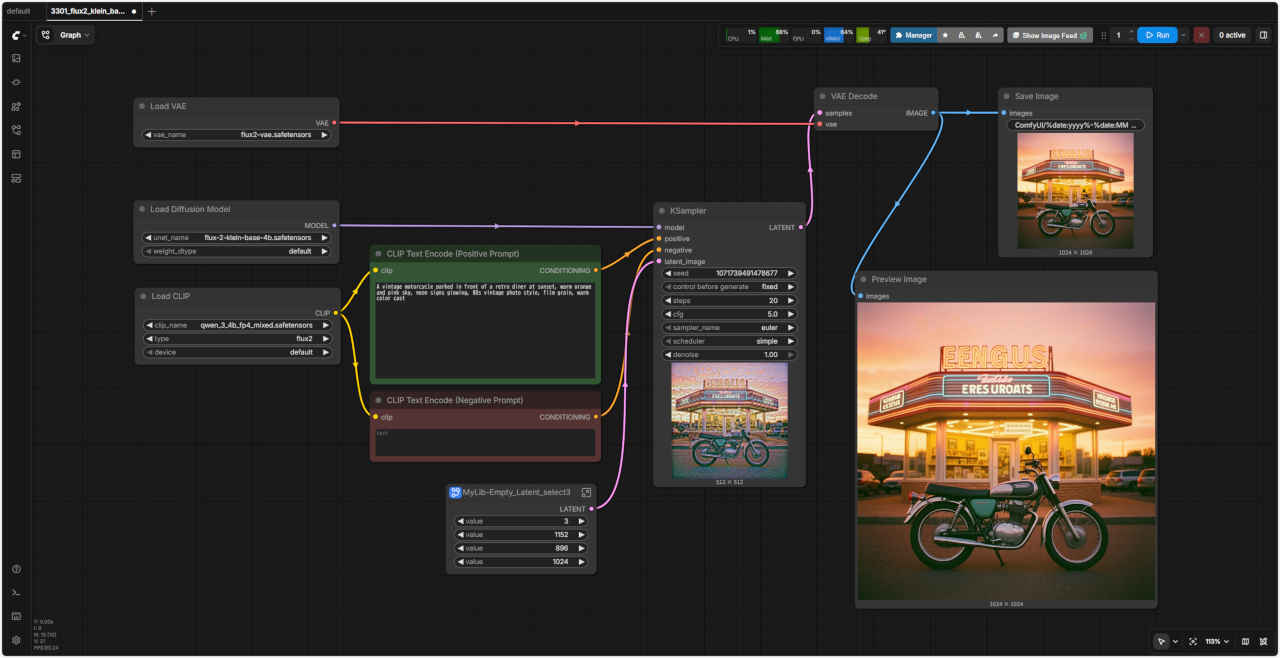Toggle link visibility icon at bottom right
Screen dimensions: 1280x658
[x=1264, y=641]
